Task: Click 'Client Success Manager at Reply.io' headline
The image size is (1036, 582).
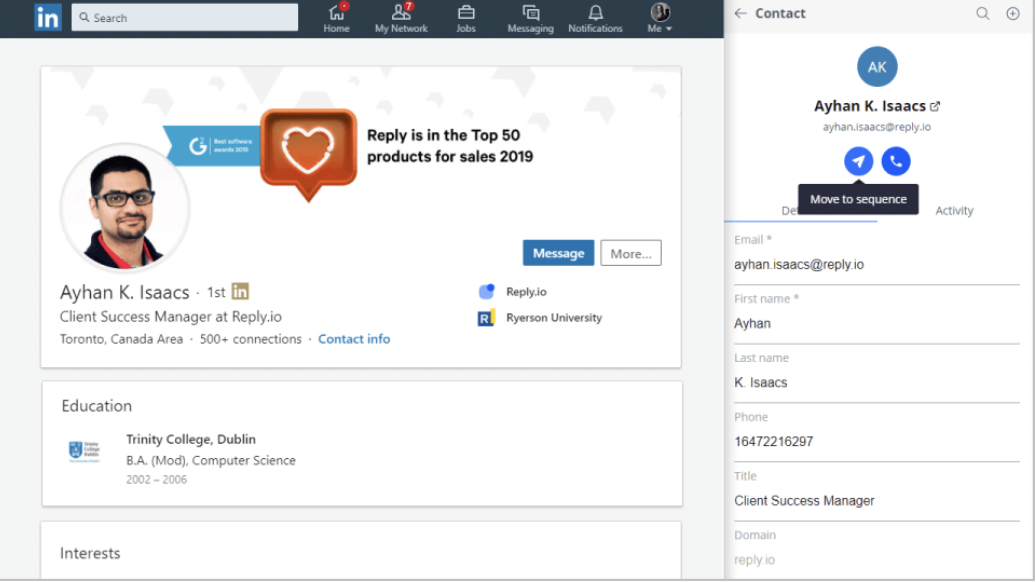Action: [171, 316]
